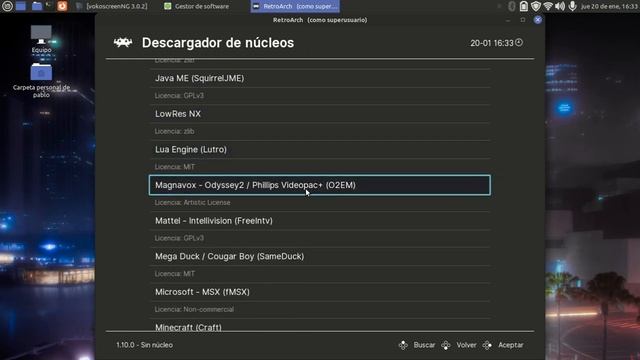This screenshot has height=360, width=640.
Task: Switch to vokoscreenNG 3.0.2 taskbar item
Action: [112, 6]
